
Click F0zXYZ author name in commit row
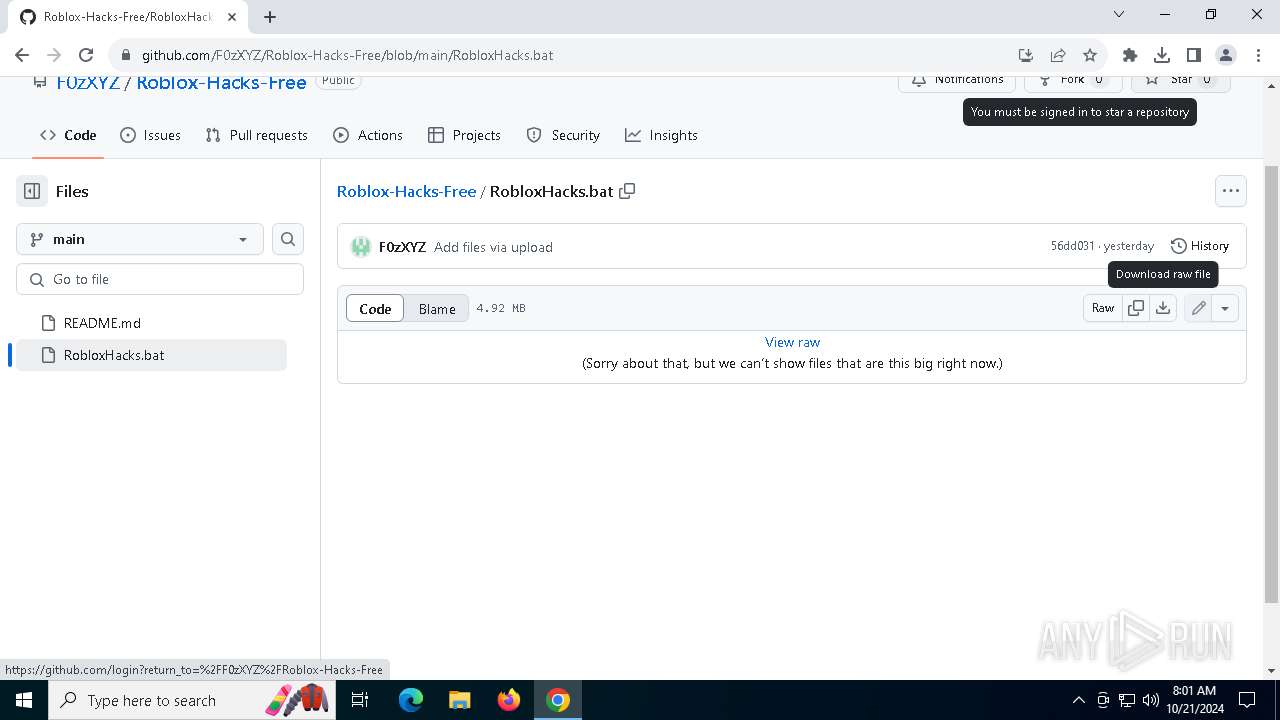click(x=402, y=247)
